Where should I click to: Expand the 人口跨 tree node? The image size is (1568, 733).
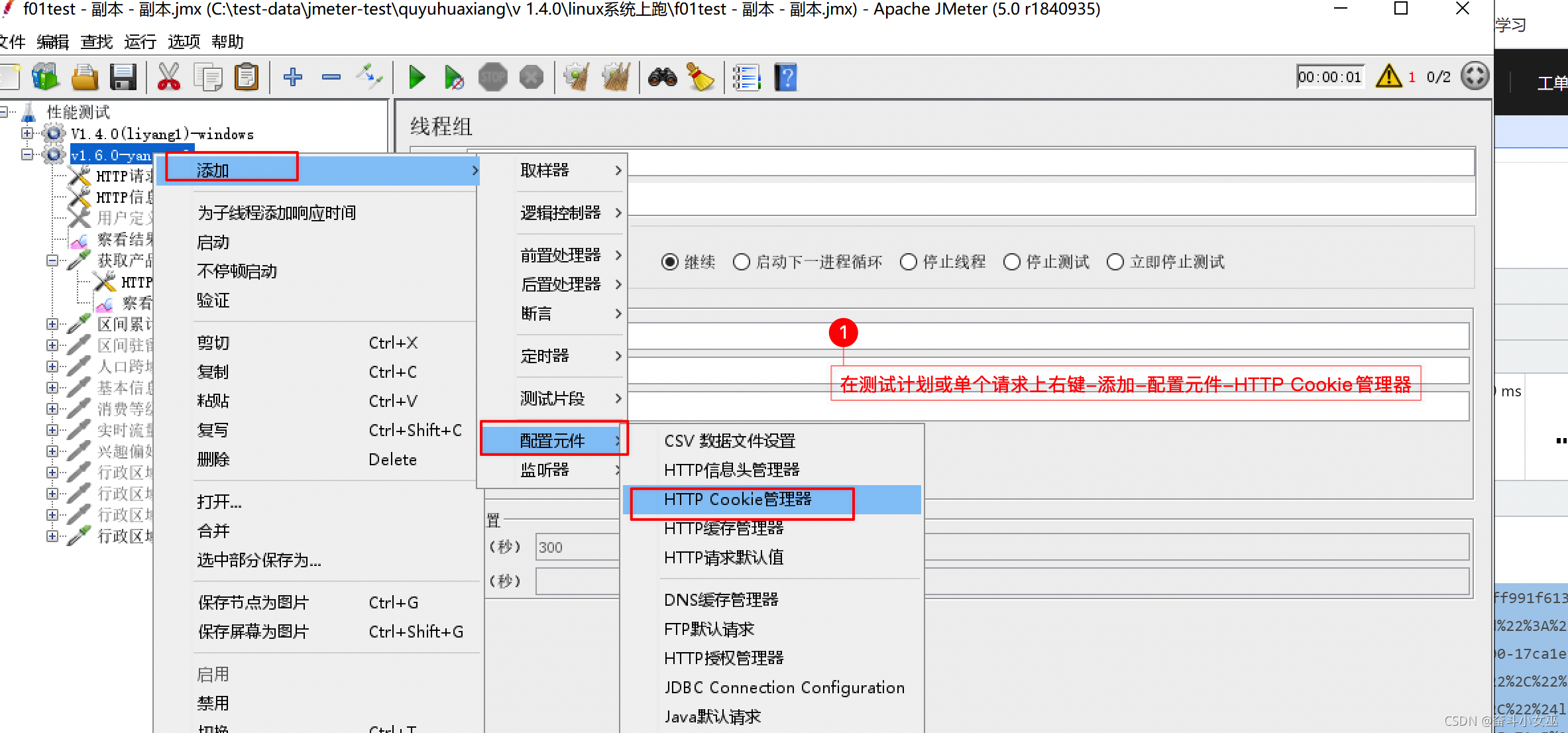(x=52, y=366)
